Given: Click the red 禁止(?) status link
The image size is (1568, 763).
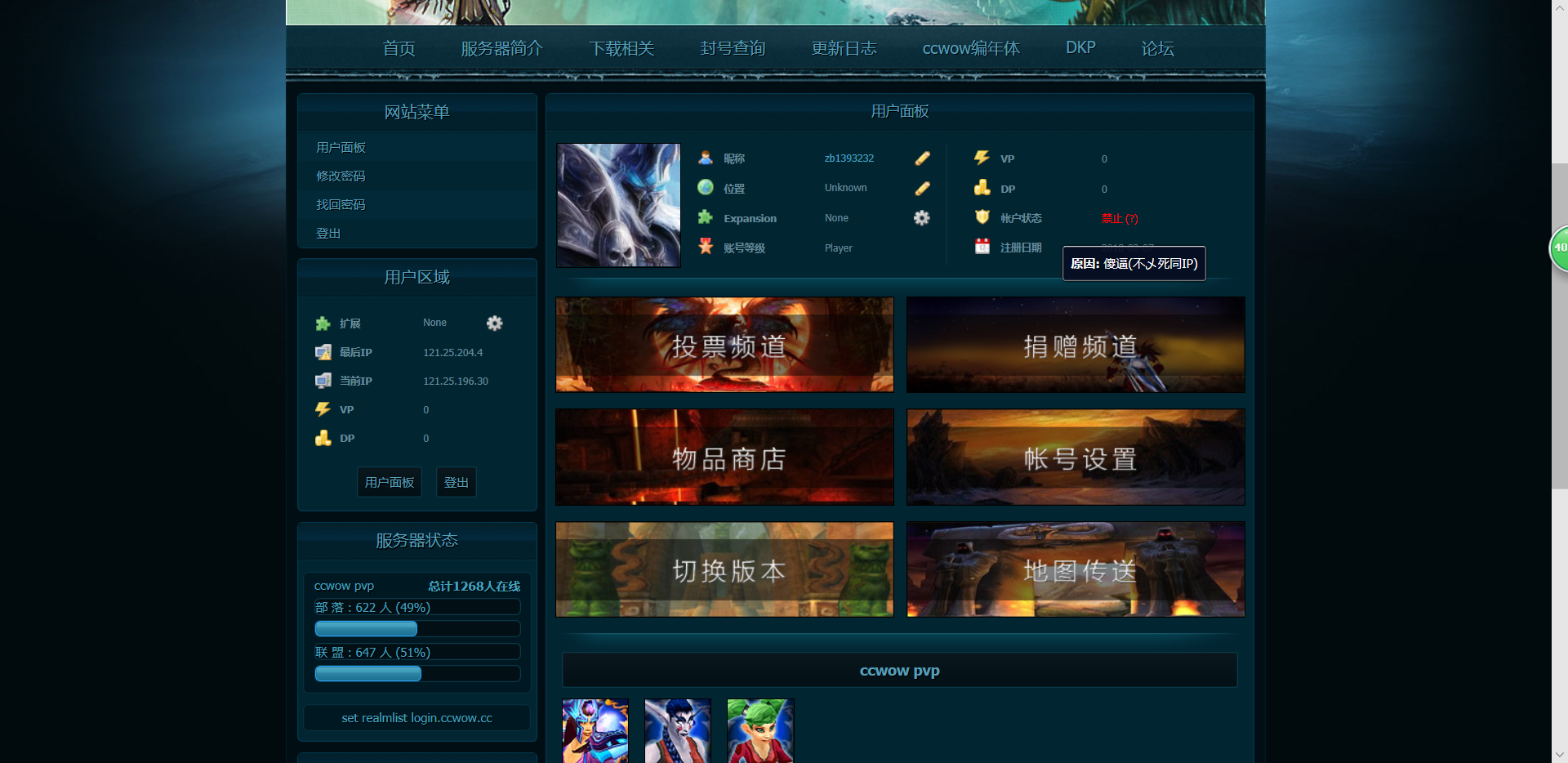Looking at the screenshot, I should tap(1119, 218).
